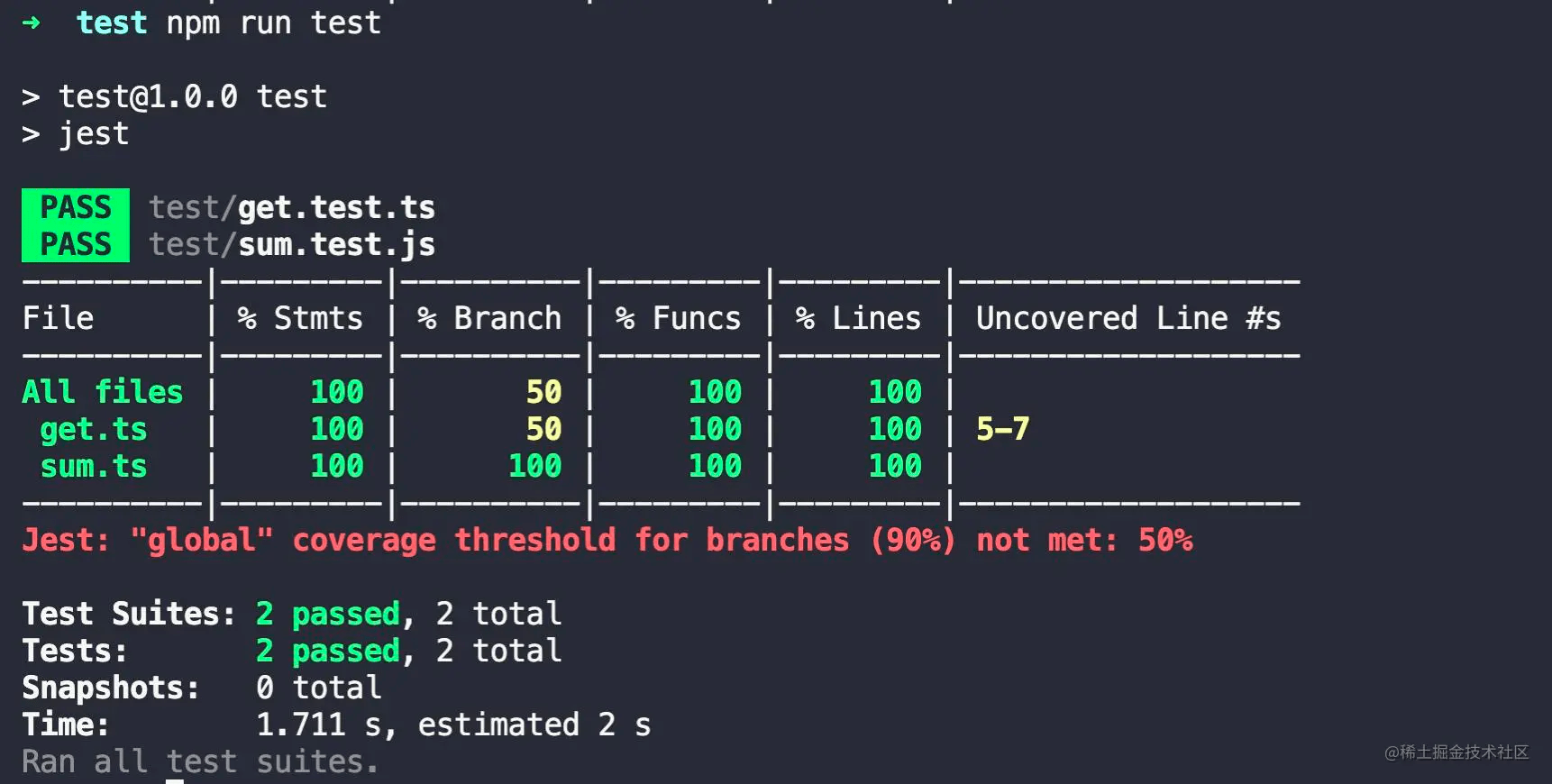
Task: Select the '% Funcs' column header
Action: point(679,318)
